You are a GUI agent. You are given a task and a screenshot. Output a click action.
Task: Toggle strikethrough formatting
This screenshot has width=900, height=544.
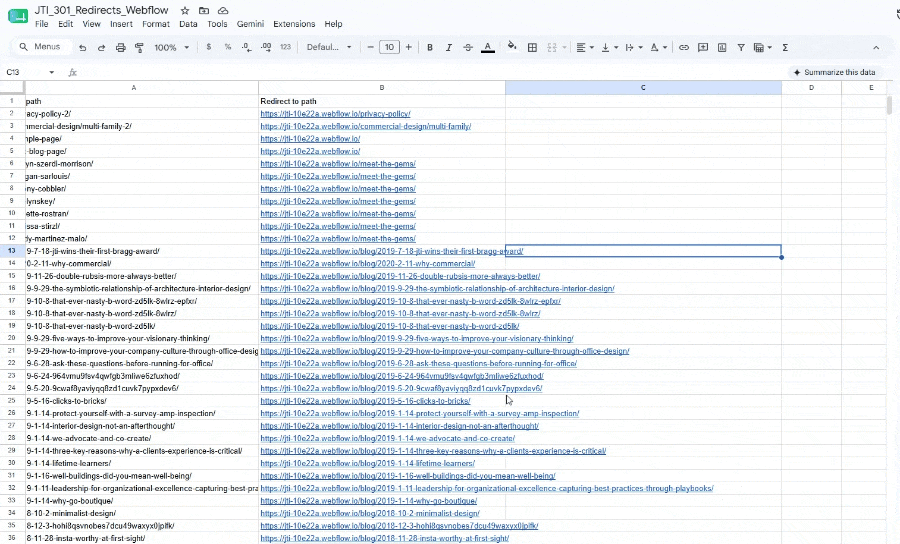[468, 48]
